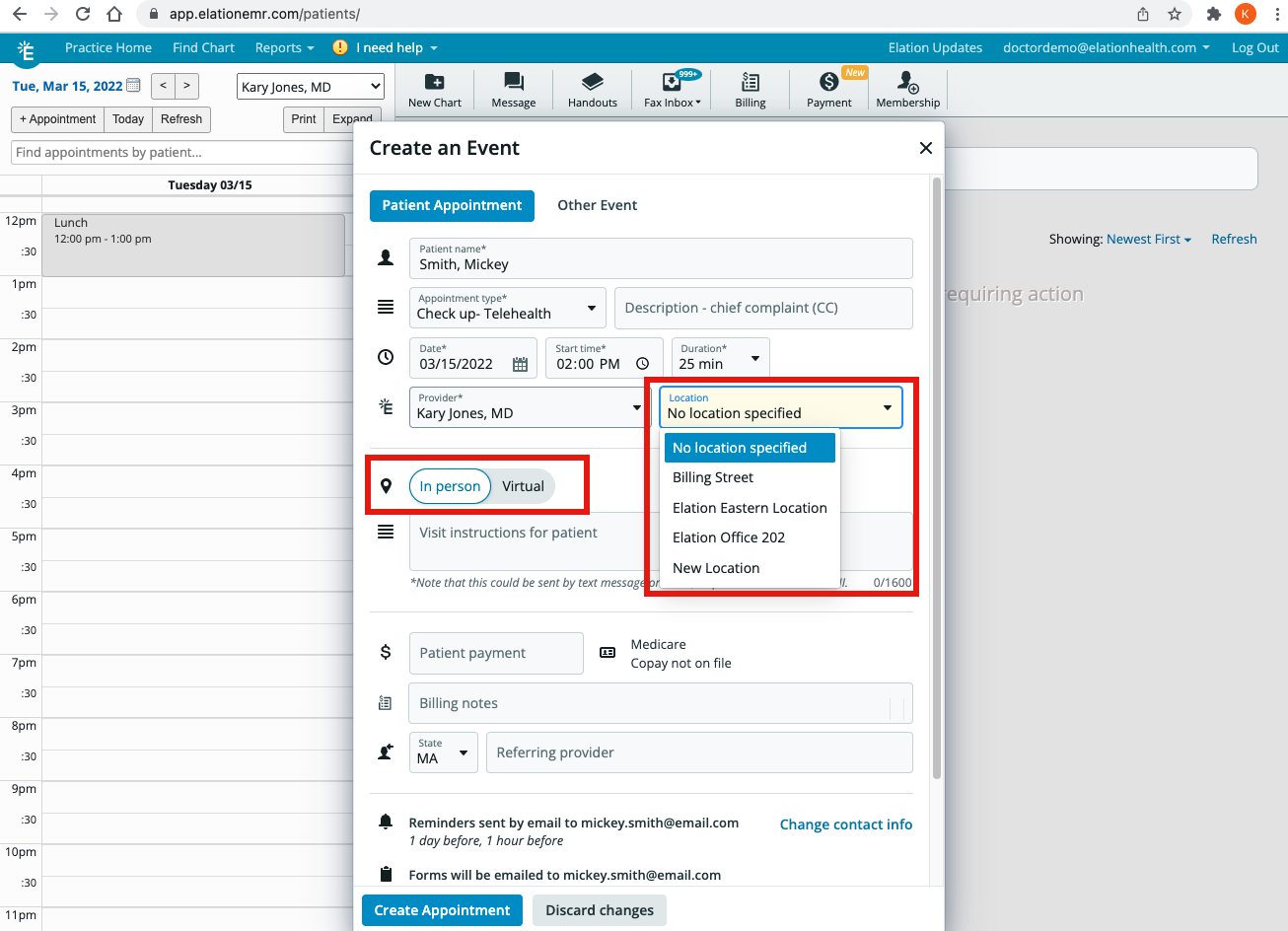The image size is (1288, 931).
Task: Open the Billing toolbar icon
Action: coord(751,90)
